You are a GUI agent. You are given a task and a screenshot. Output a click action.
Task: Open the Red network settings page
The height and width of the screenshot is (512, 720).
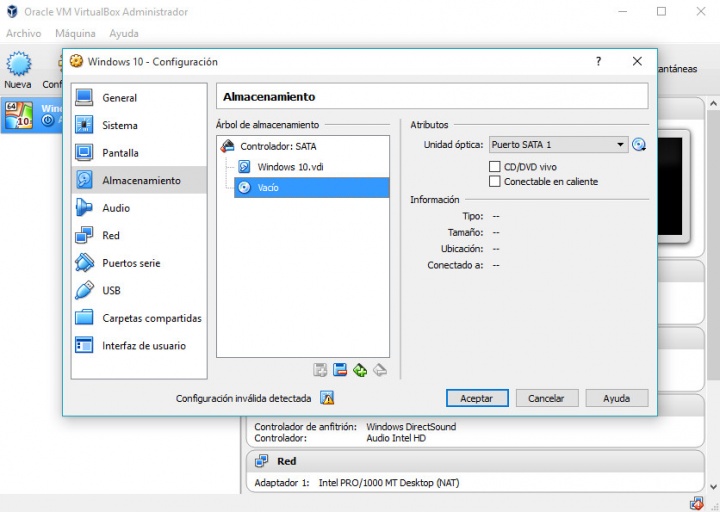(139, 235)
